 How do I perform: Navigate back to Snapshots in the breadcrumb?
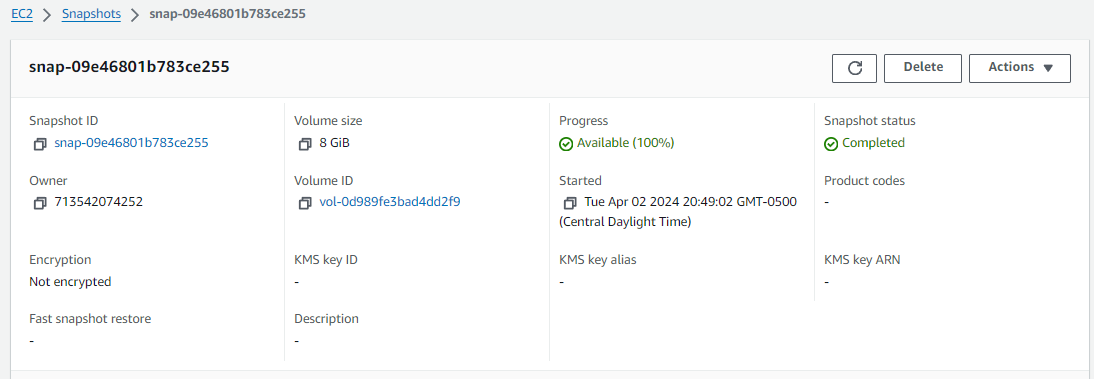tap(91, 14)
